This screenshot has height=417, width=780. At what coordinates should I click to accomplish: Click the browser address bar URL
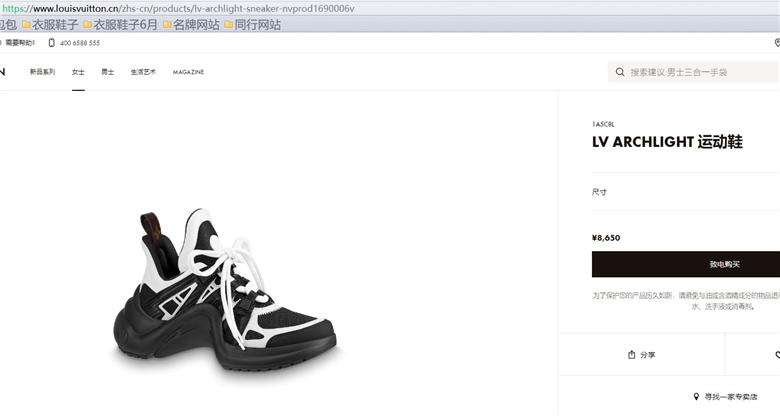point(178,8)
